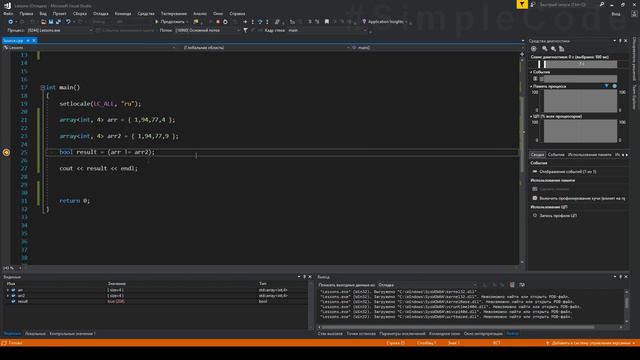
Task: Click the Save file icon in toolbar
Action: coord(51,22)
